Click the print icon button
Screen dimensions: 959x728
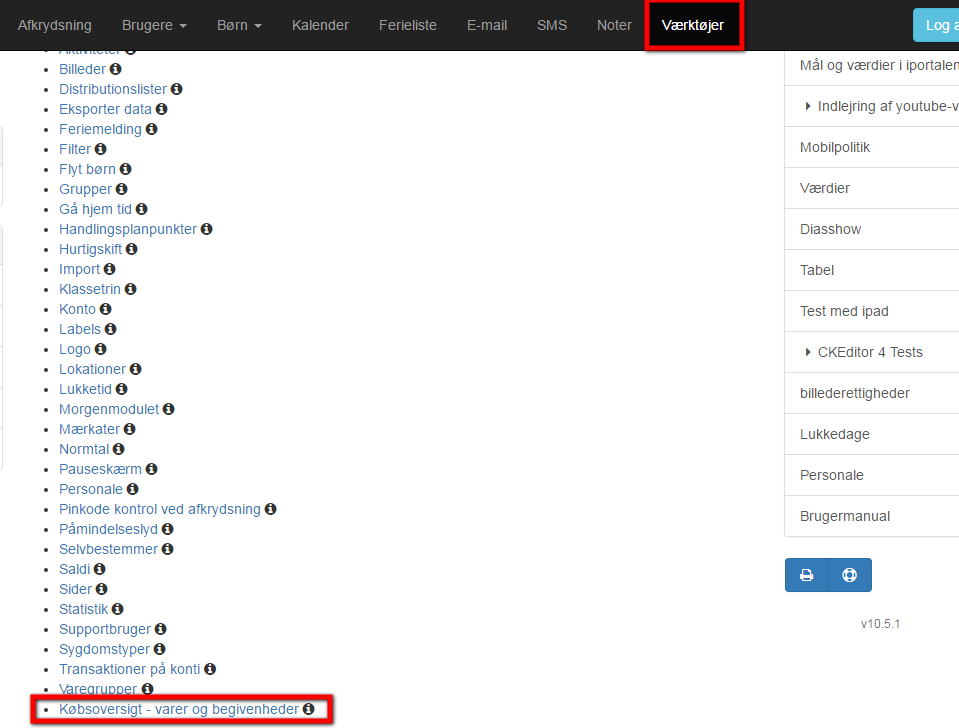pos(807,575)
